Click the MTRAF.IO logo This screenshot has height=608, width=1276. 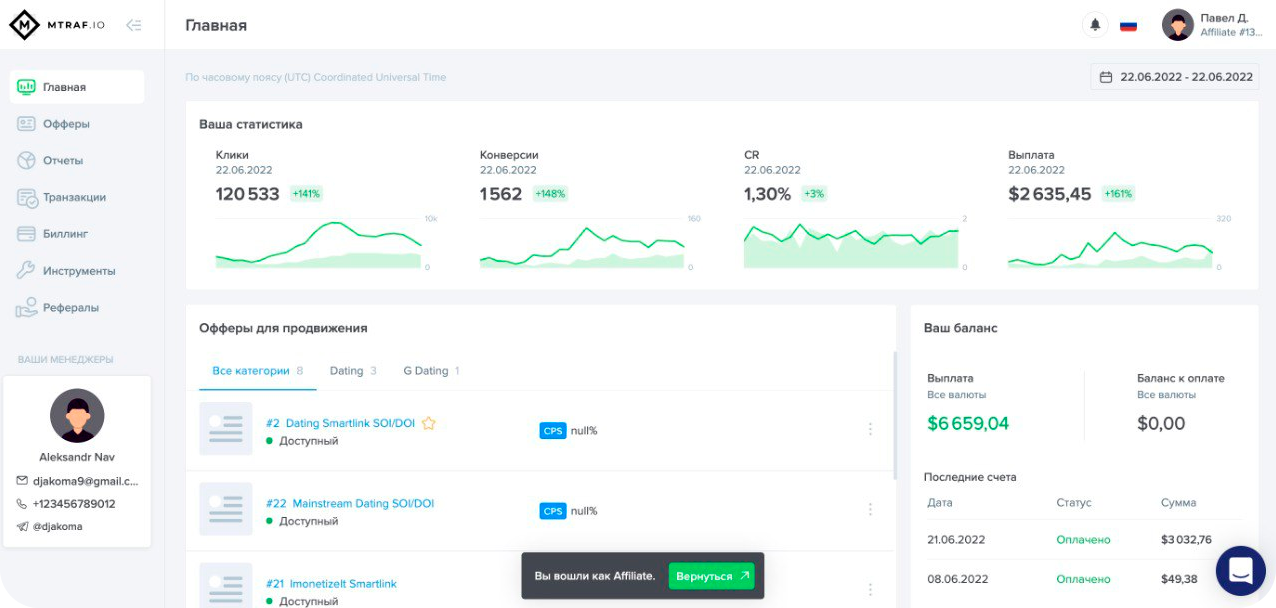(57, 25)
